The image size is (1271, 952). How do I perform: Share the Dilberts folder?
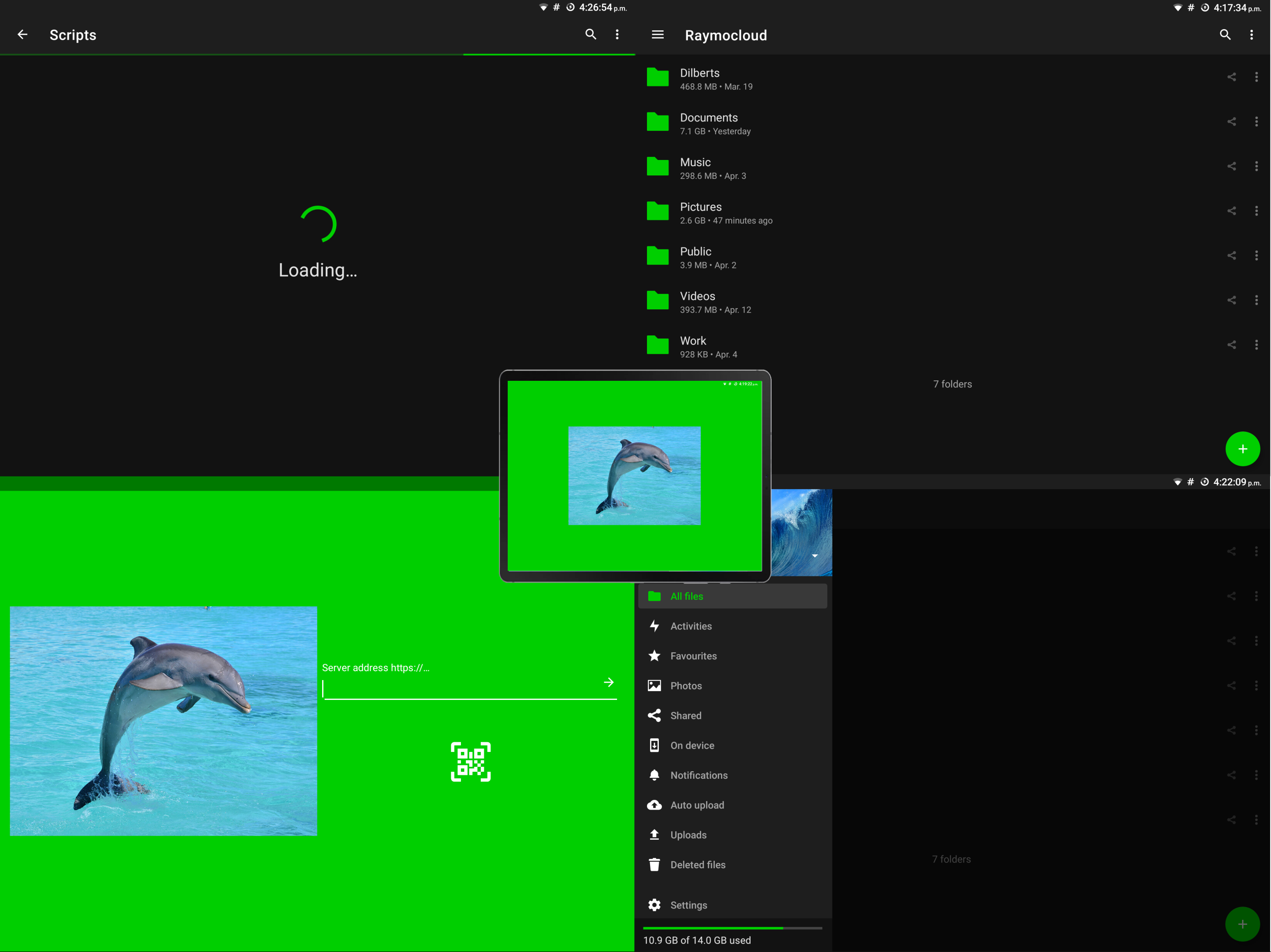(1231, 77)
